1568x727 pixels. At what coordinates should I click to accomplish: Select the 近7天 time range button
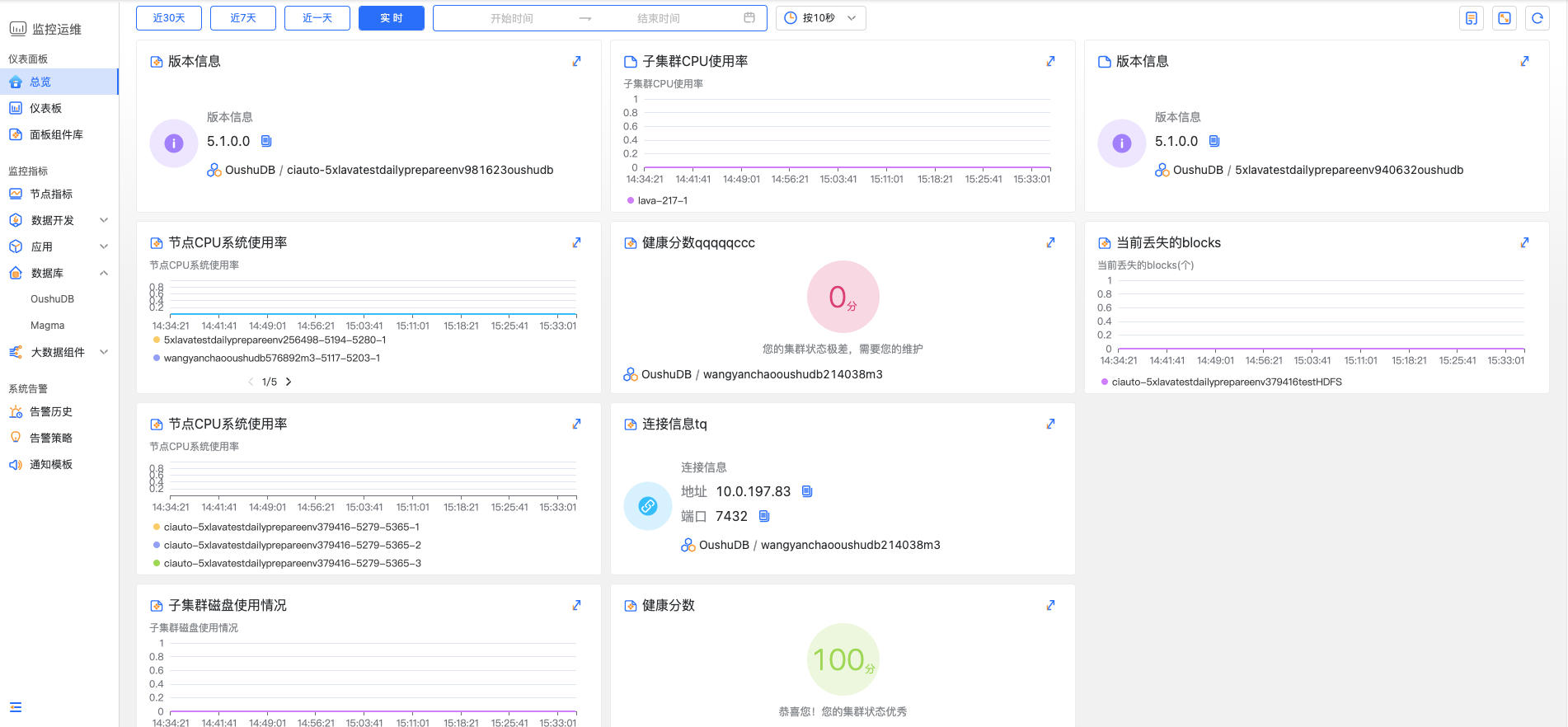(x=243, y=18)
